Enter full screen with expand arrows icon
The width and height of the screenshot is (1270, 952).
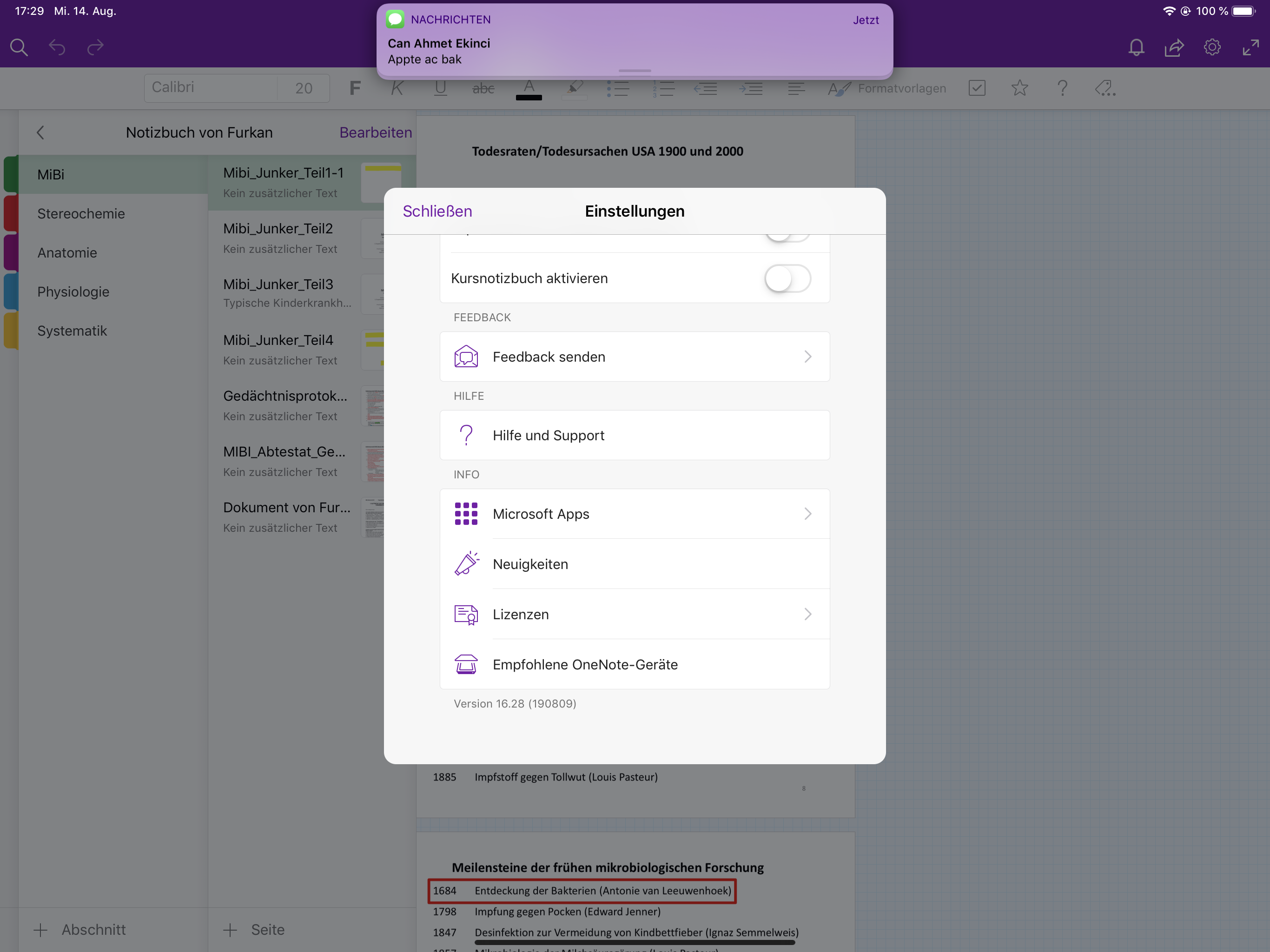click(1250, 47)
